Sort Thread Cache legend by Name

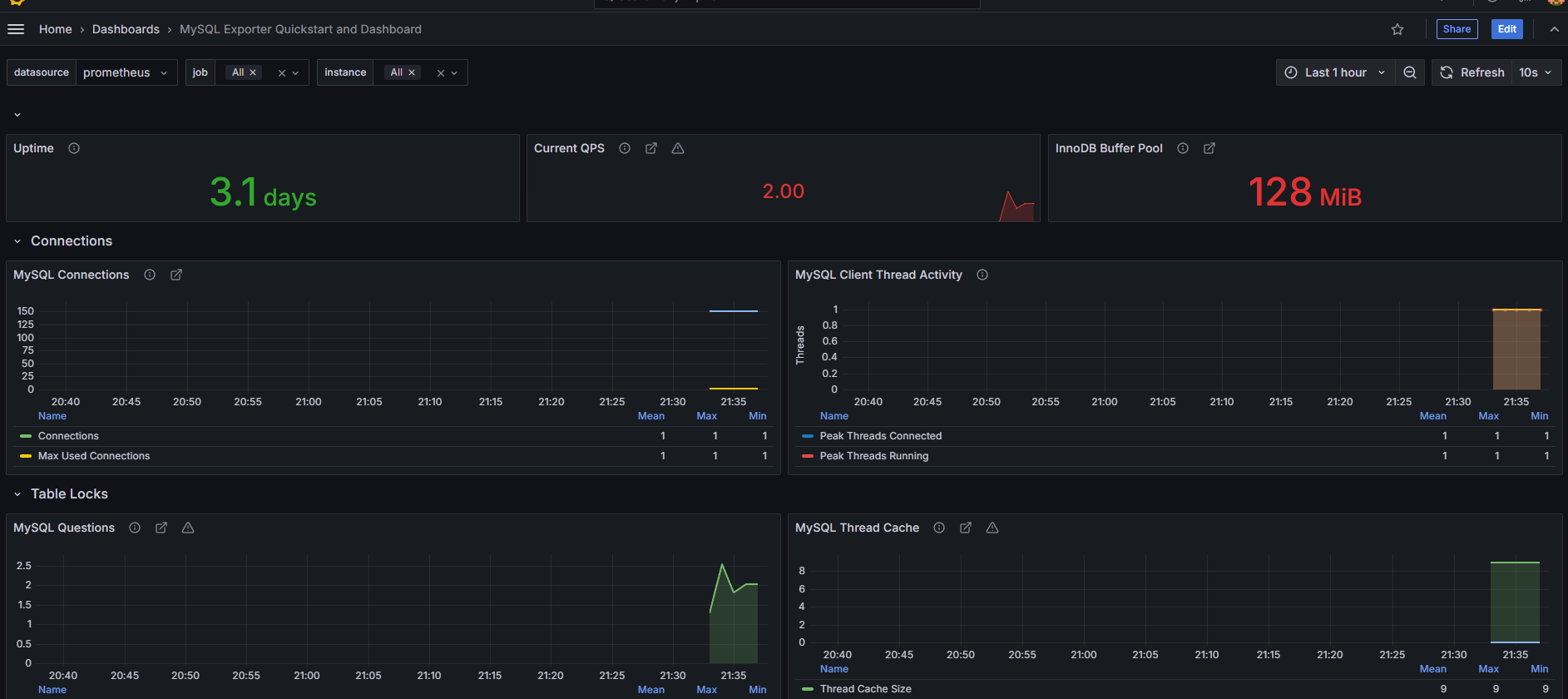point(834,669)
